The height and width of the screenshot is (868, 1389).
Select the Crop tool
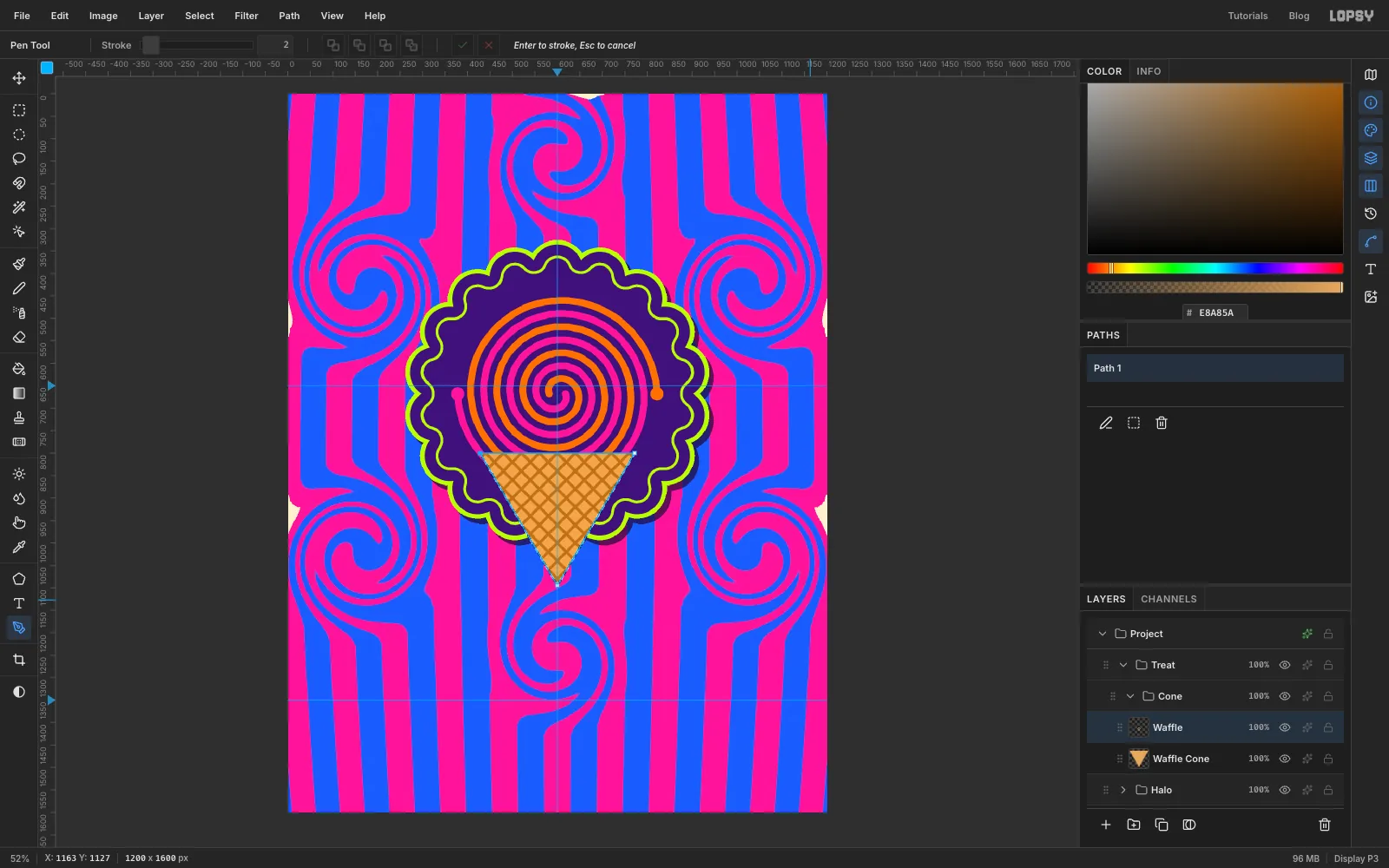[x=19, y=660]
